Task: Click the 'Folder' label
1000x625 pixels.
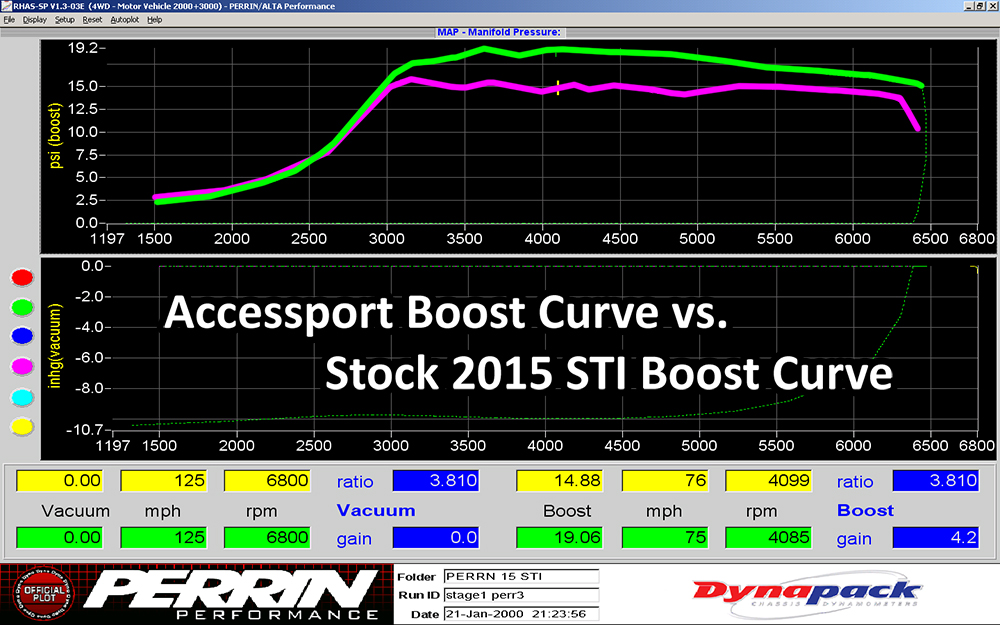Action: 416,577
